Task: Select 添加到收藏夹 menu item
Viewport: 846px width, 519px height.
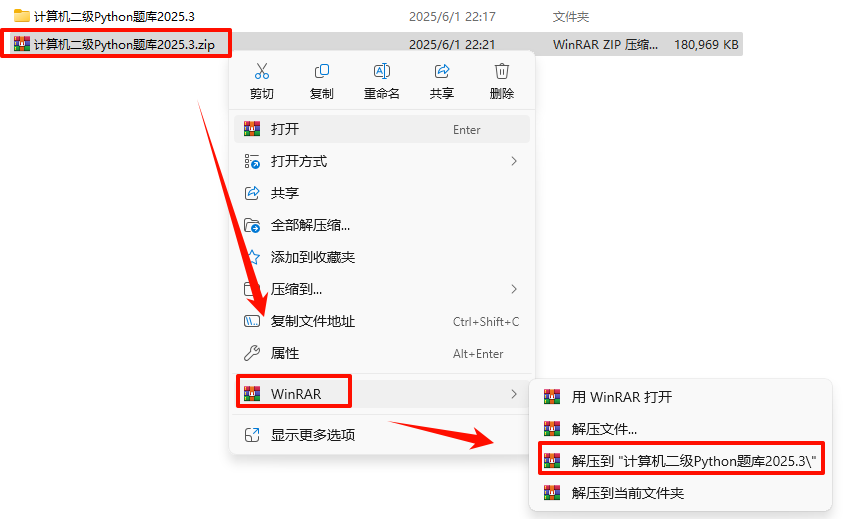Action: [382, 257]
